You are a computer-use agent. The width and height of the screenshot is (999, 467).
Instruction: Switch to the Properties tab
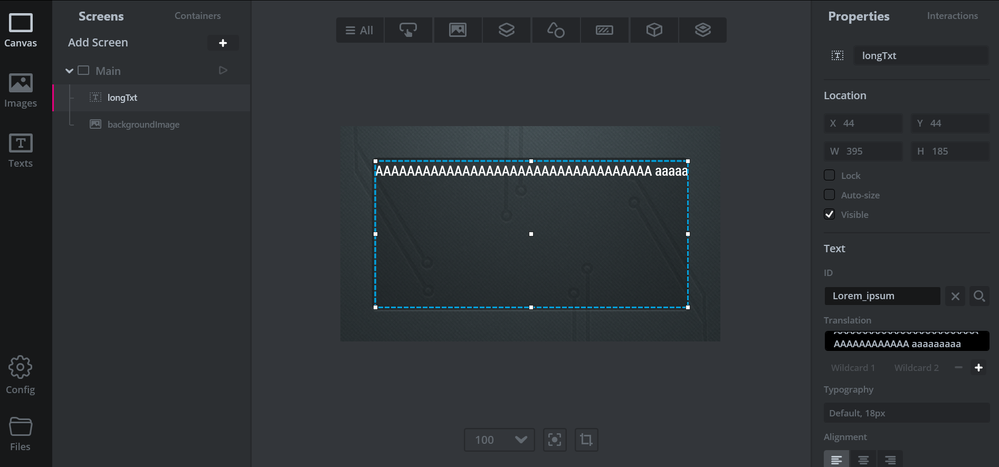pyautogui.click(x=859, y=16)
